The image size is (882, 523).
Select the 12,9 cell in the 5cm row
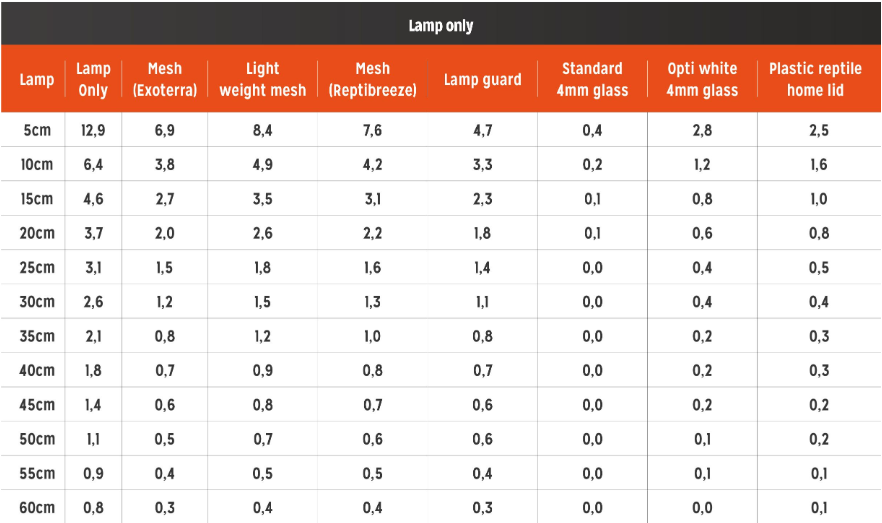pyautogui.click(x=93, y=130)
